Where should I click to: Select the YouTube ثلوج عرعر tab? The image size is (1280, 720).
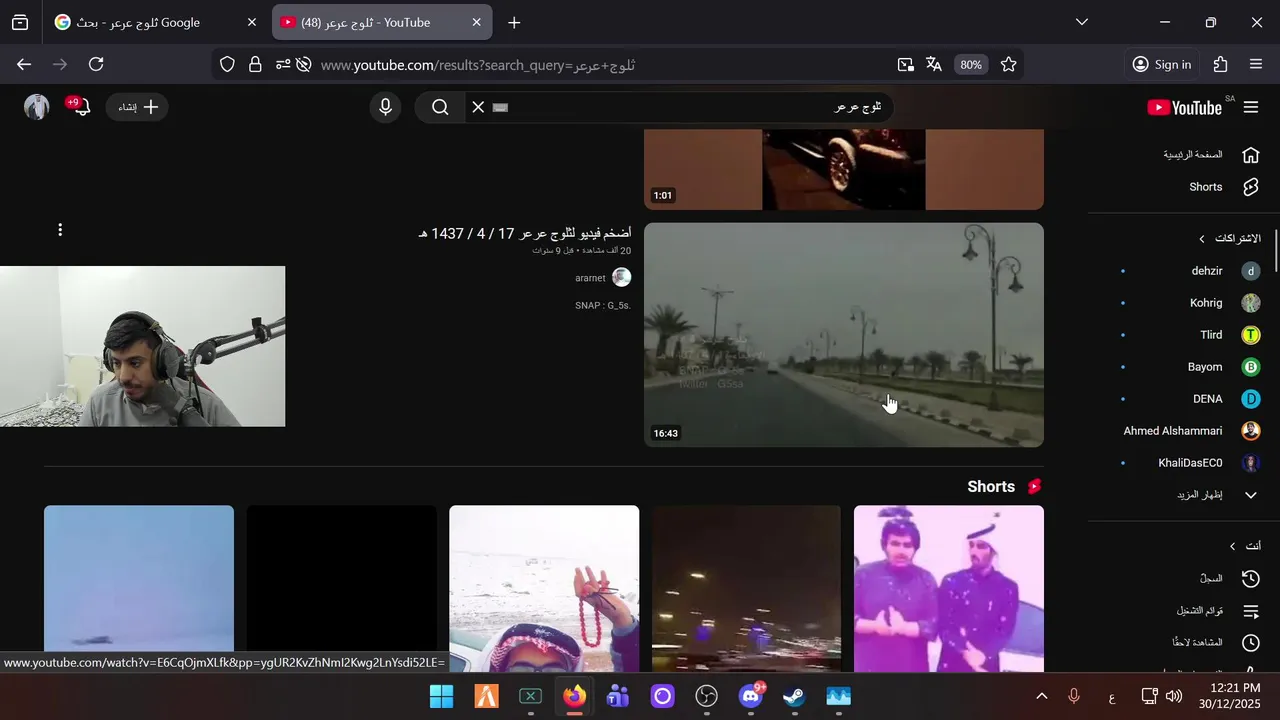pos(382,22)
